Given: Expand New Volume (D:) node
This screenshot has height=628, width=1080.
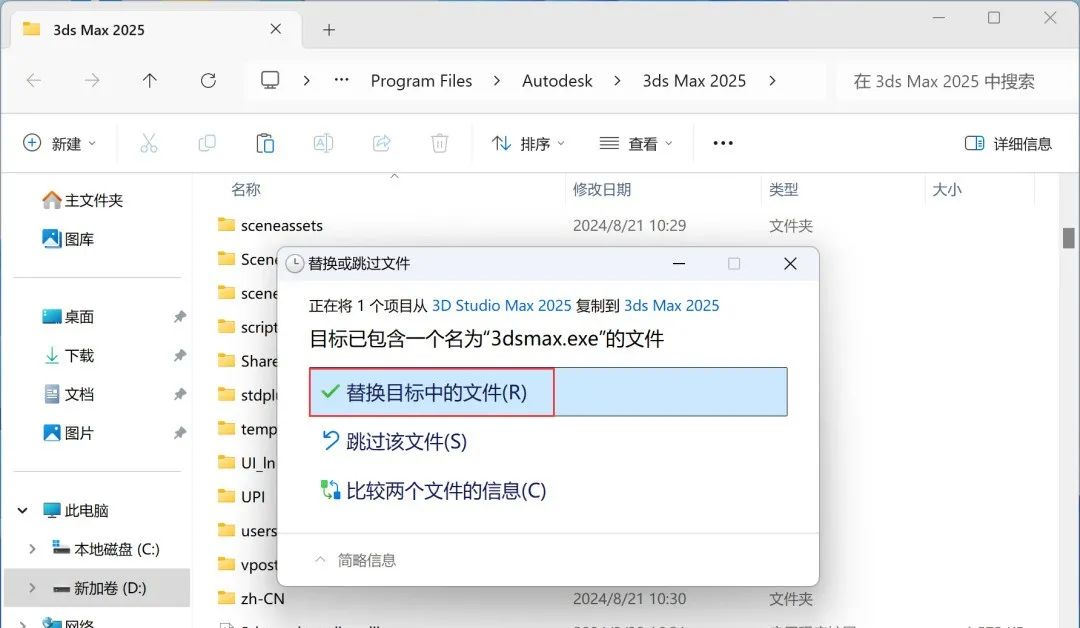Looking at the screenshot, I should (x=32, y=588).
